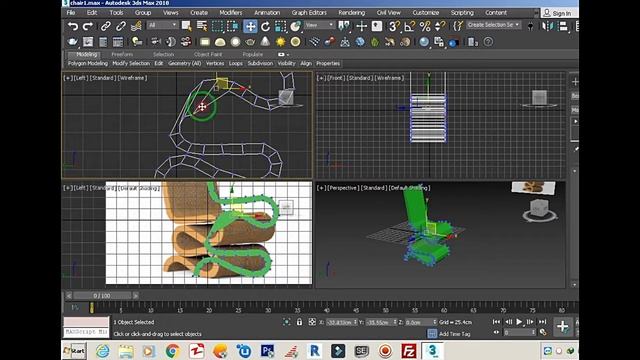The height and width of the screenshot is (360, 640).
Task: Toggle the Angle Snap button
Action: click(x=409, y=27)
